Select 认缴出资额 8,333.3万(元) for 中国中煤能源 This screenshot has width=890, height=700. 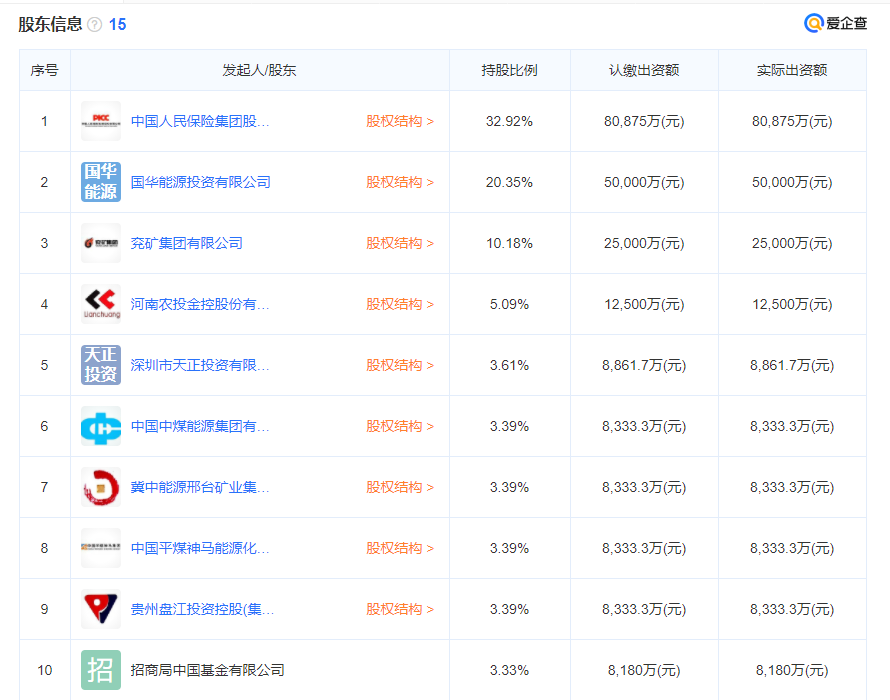click(x=644, y=426)
